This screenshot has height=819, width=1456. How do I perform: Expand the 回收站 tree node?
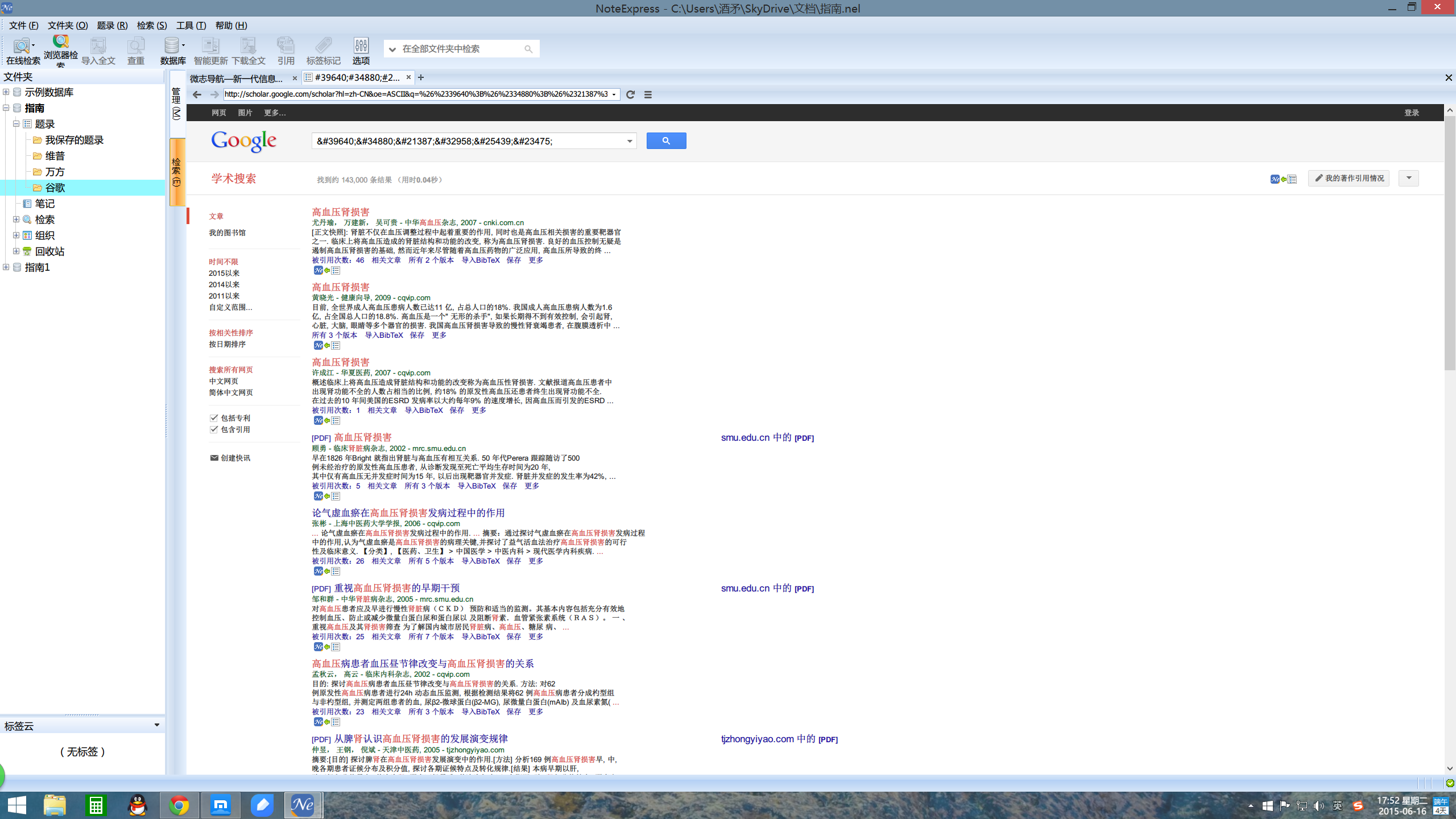pyautogui.click(x=16, y=251)
